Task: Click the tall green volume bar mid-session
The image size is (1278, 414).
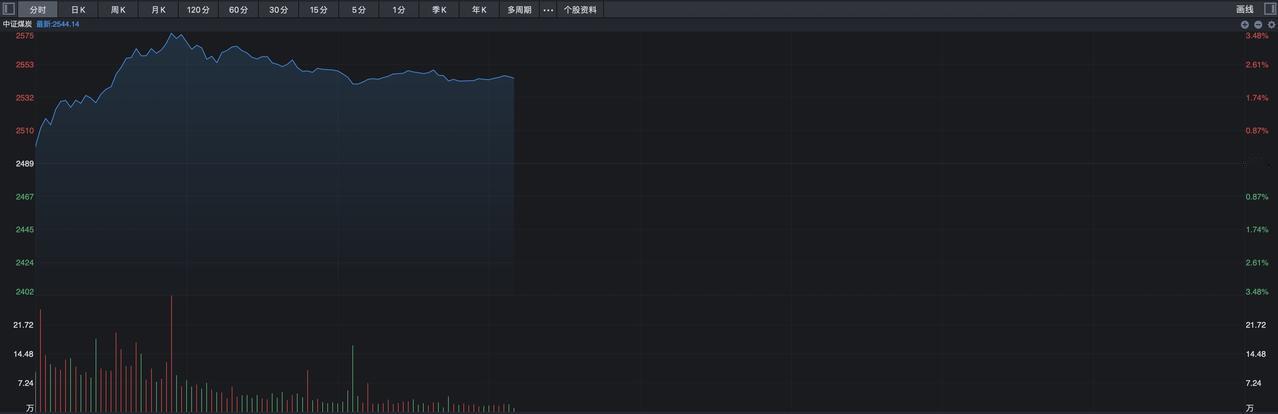Action: point(352,378)
